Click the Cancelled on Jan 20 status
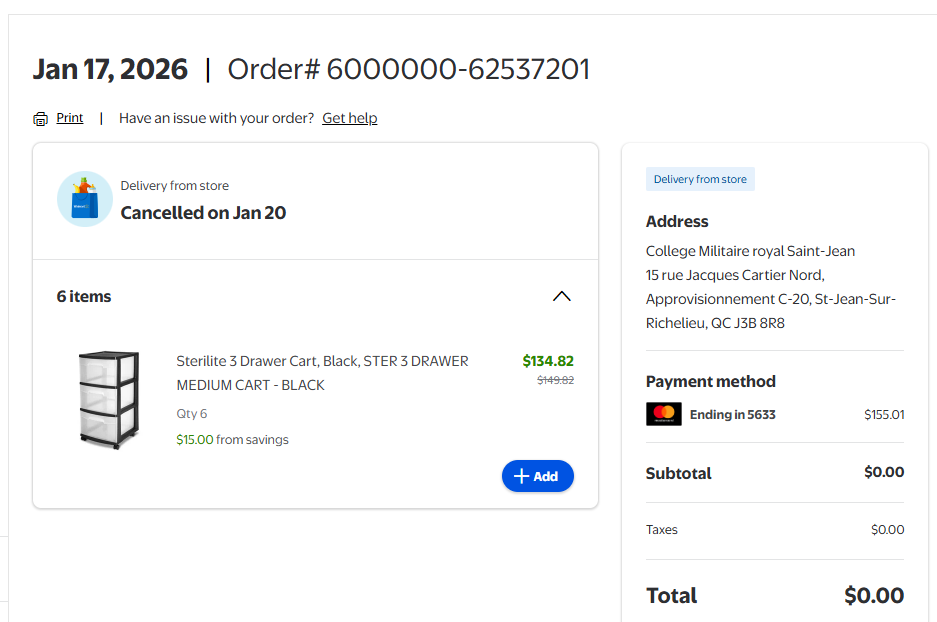Image resolution: width=937 pixels, height=622 pixels. point(203,213)
